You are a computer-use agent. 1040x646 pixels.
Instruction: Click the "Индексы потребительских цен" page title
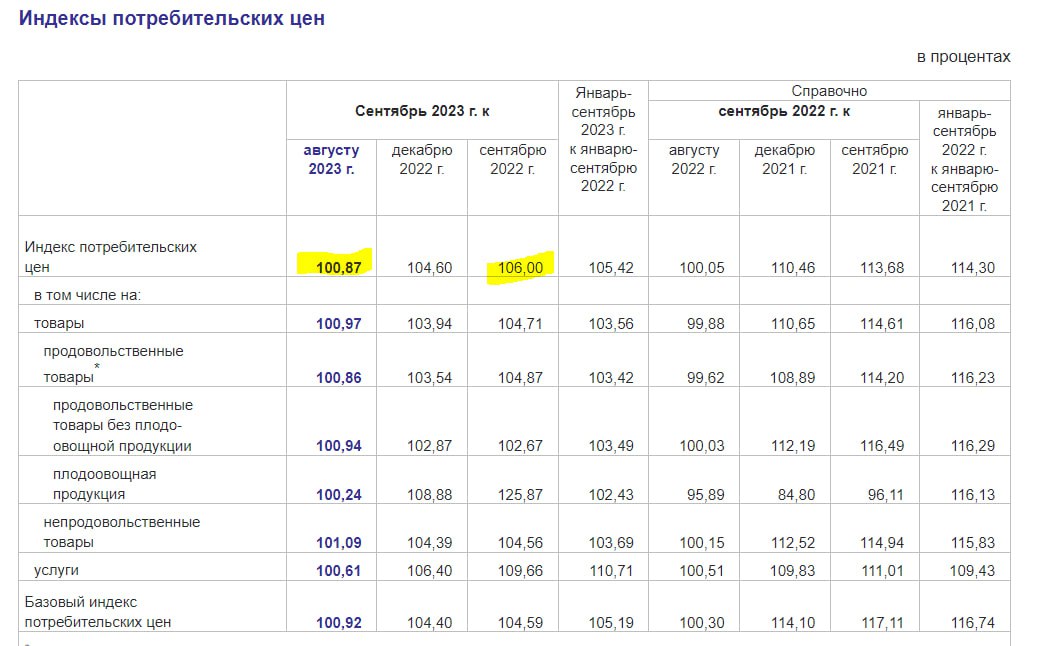pyautogui.click(x=172, y=19)
